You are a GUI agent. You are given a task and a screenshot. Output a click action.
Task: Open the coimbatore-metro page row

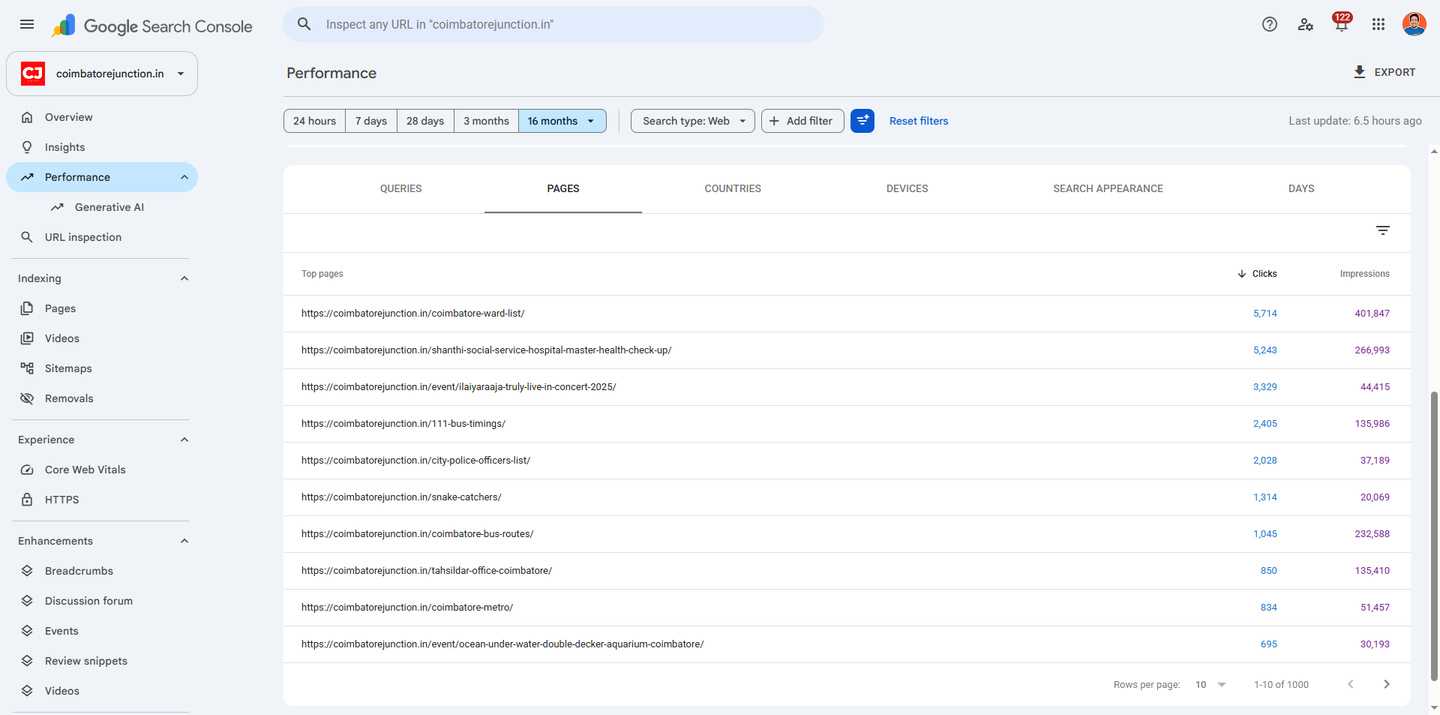pyautogui.click(x=847, y=607)
